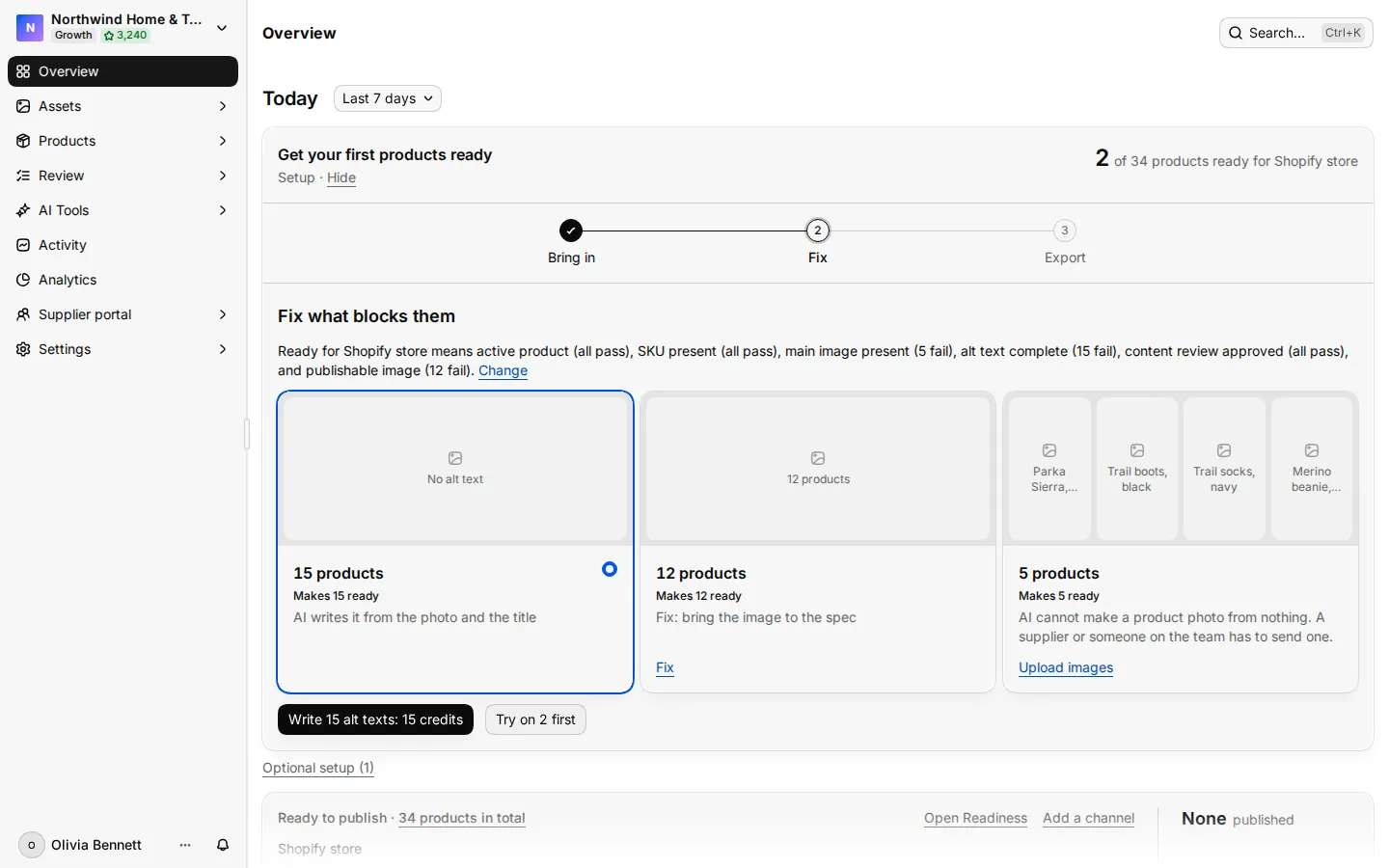Open the Assets menu item label

coord(60,106)
